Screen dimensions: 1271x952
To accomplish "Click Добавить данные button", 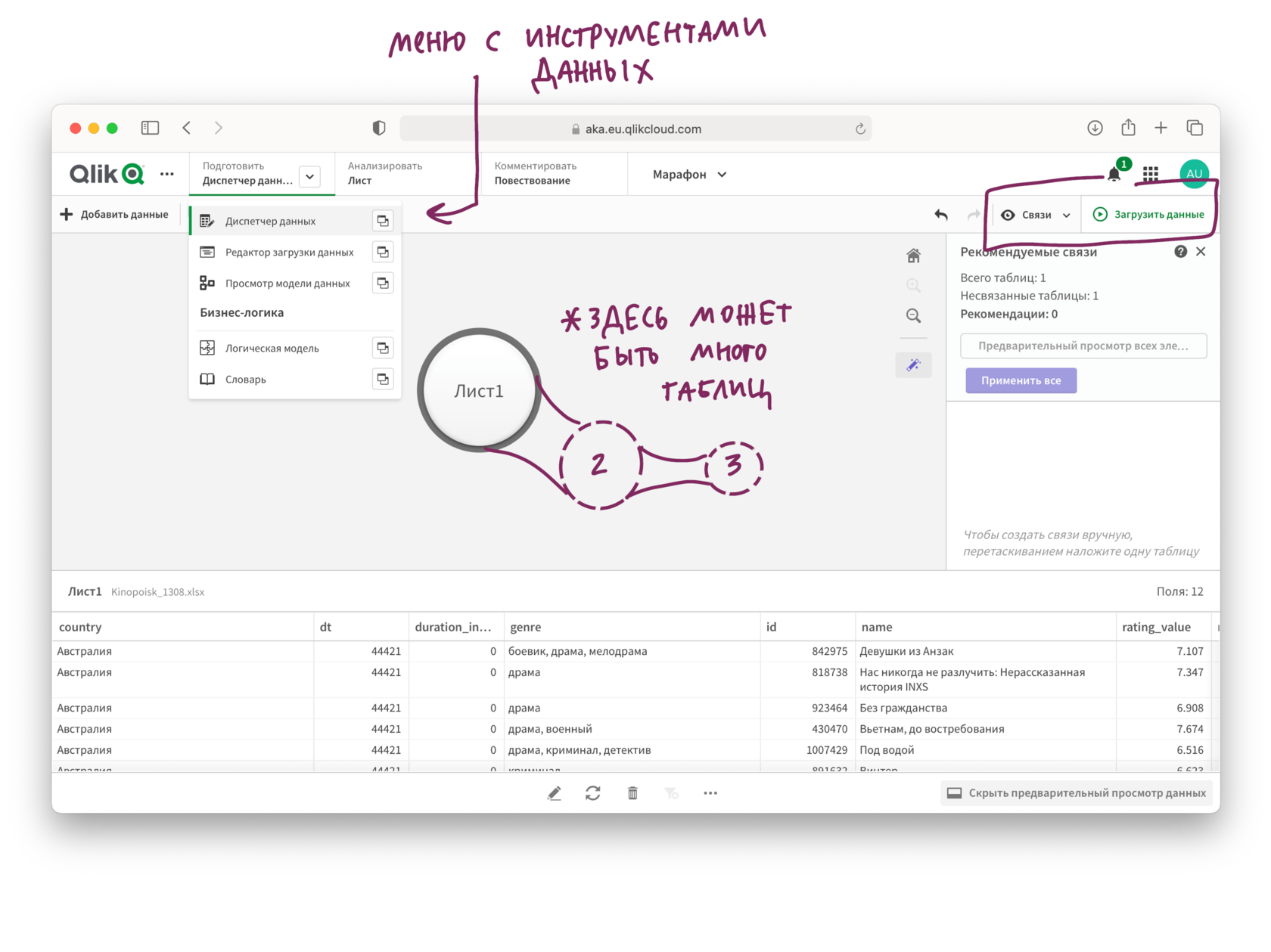I will (114, 215).
